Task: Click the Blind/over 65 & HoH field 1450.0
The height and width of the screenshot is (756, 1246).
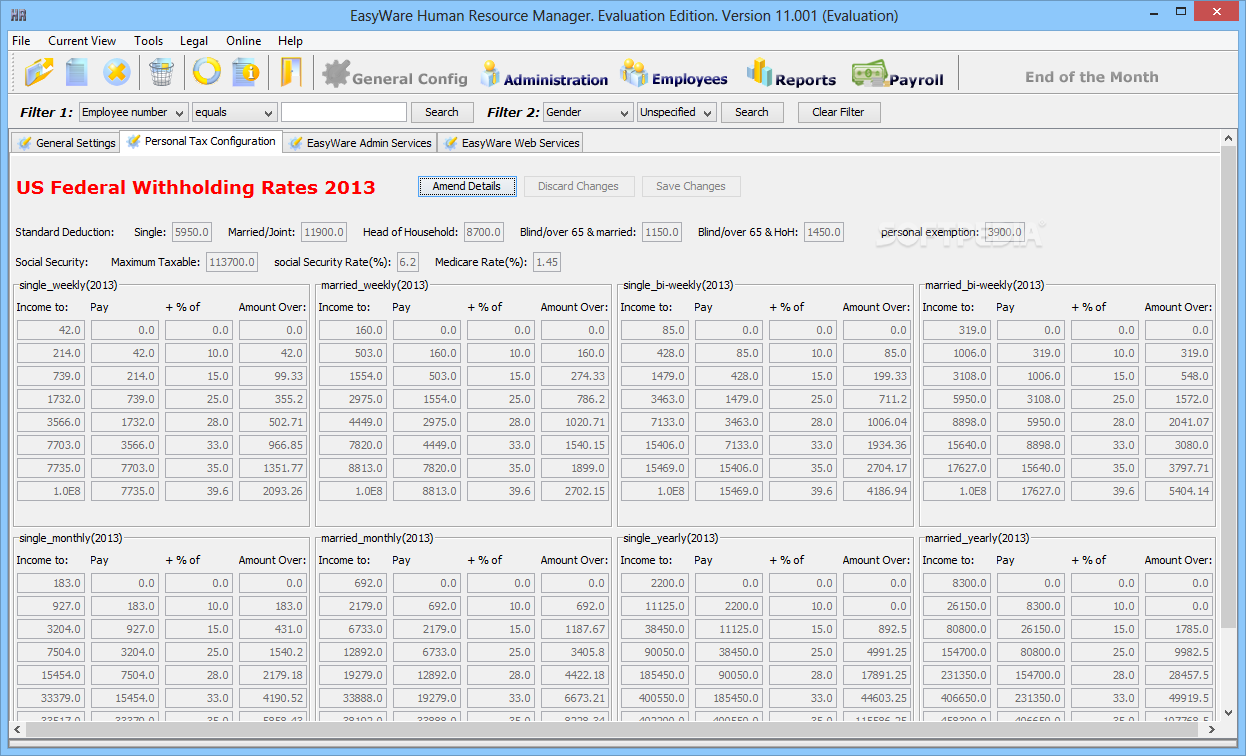Action: click(x=823, y=232)
